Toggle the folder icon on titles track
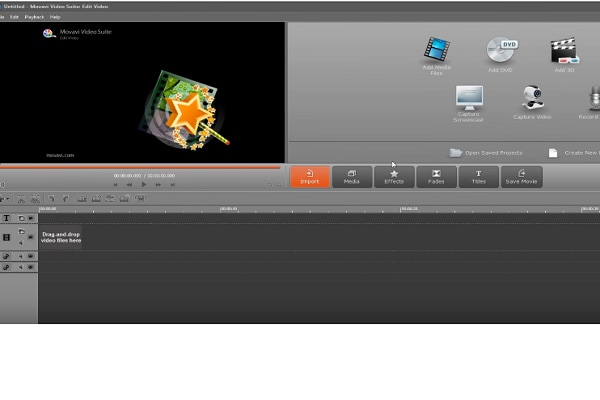 [x=21, y=218]
